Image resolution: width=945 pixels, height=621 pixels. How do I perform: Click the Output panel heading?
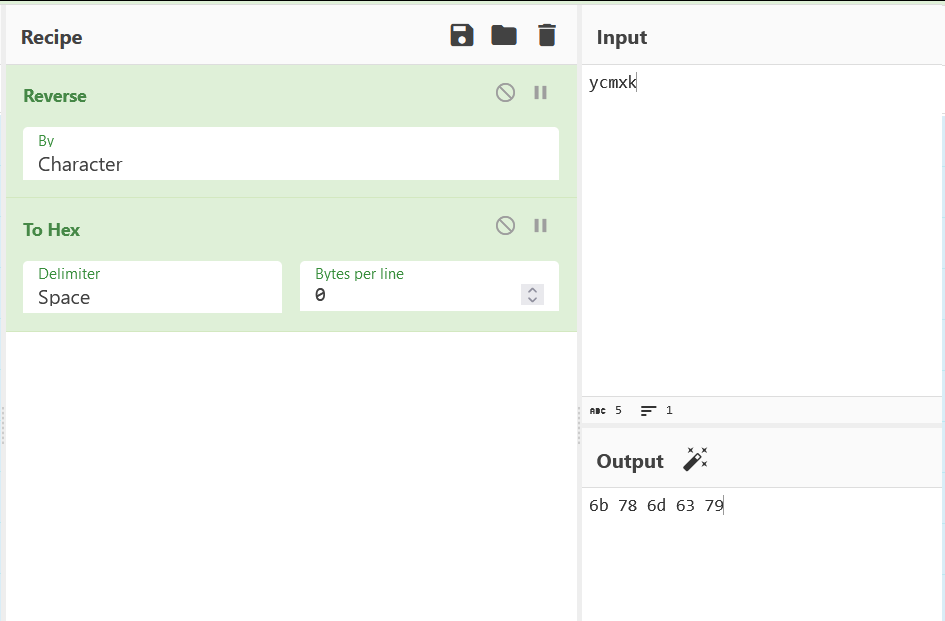(630, 461)
